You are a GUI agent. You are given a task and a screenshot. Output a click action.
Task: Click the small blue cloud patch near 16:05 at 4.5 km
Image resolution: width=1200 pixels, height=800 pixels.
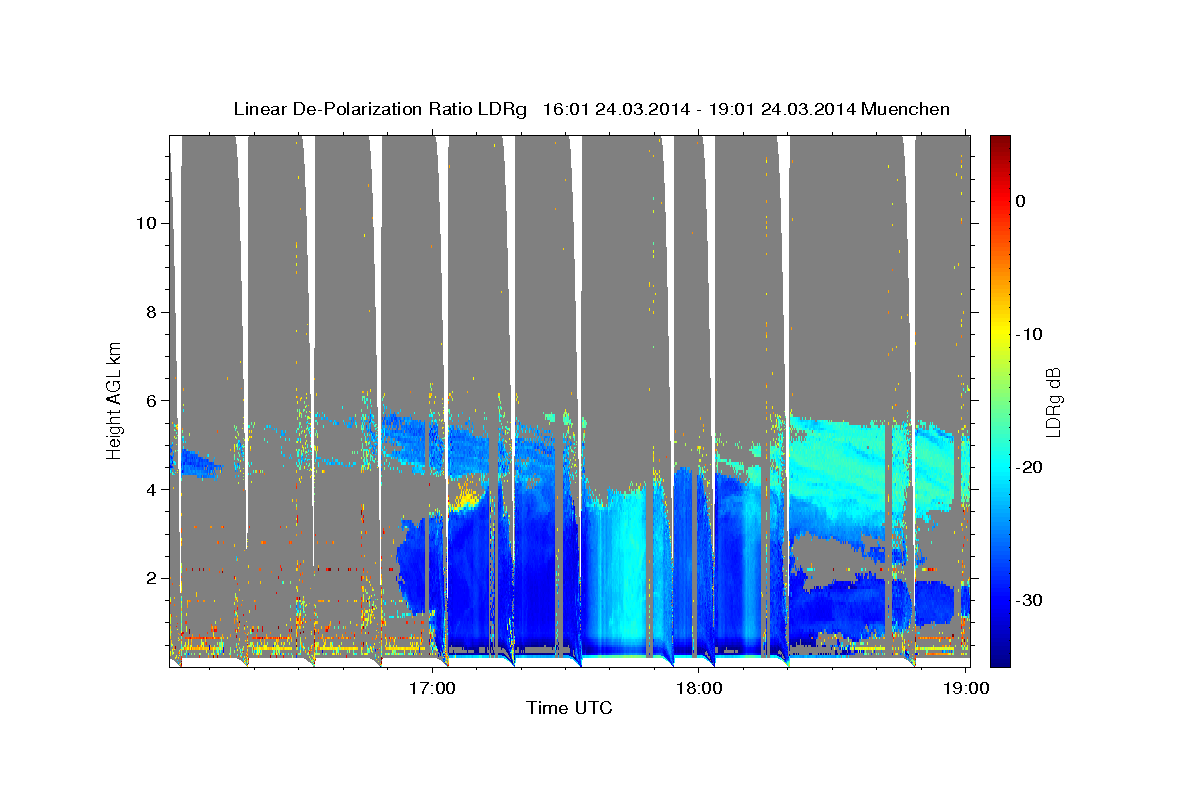[195, 465]
